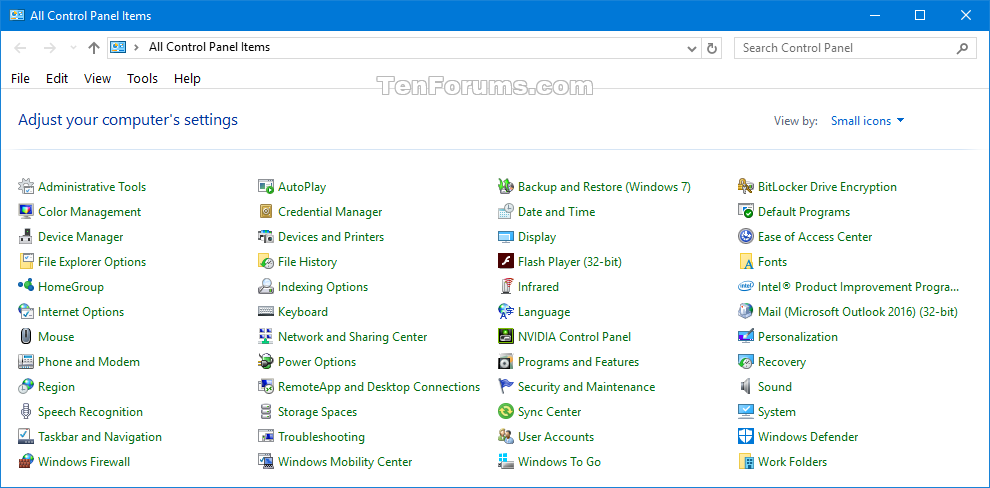Open the Help menu
Image resolution: width=990 pixels, height=488 pixels.
coord(187,78)
